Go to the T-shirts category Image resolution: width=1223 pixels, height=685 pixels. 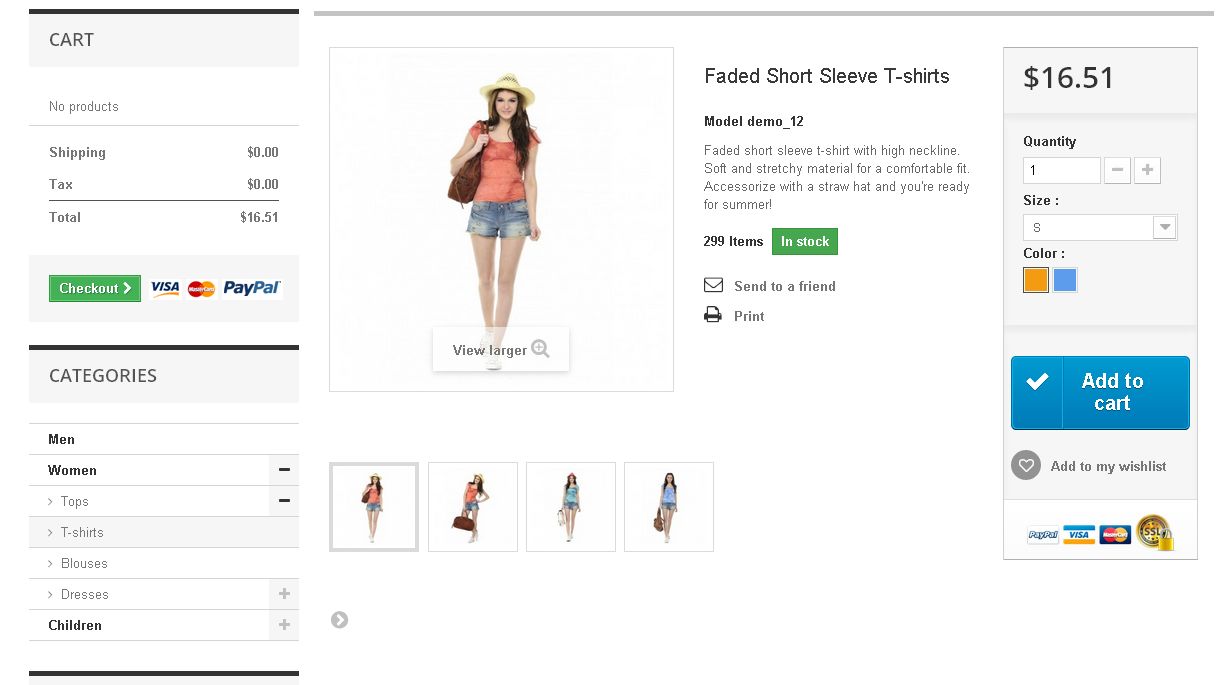[82, 532]
